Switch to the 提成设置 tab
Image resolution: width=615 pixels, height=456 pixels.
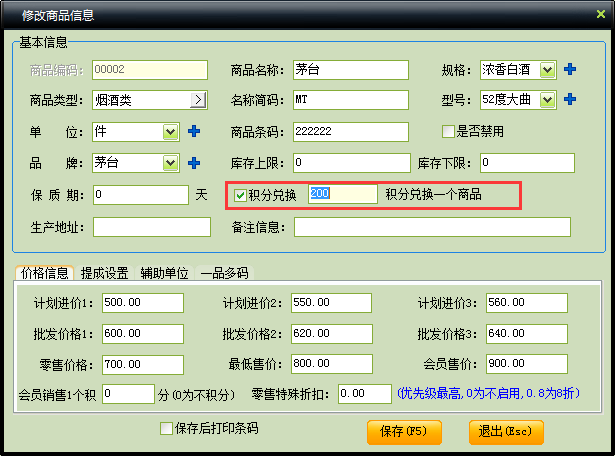point(104,273)
